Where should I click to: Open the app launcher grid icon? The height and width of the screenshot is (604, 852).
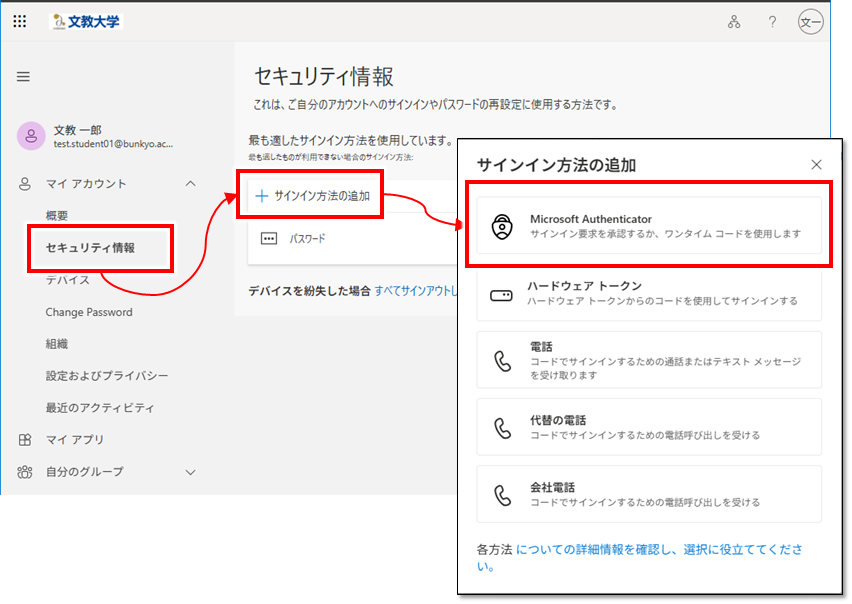pos(20,21)
